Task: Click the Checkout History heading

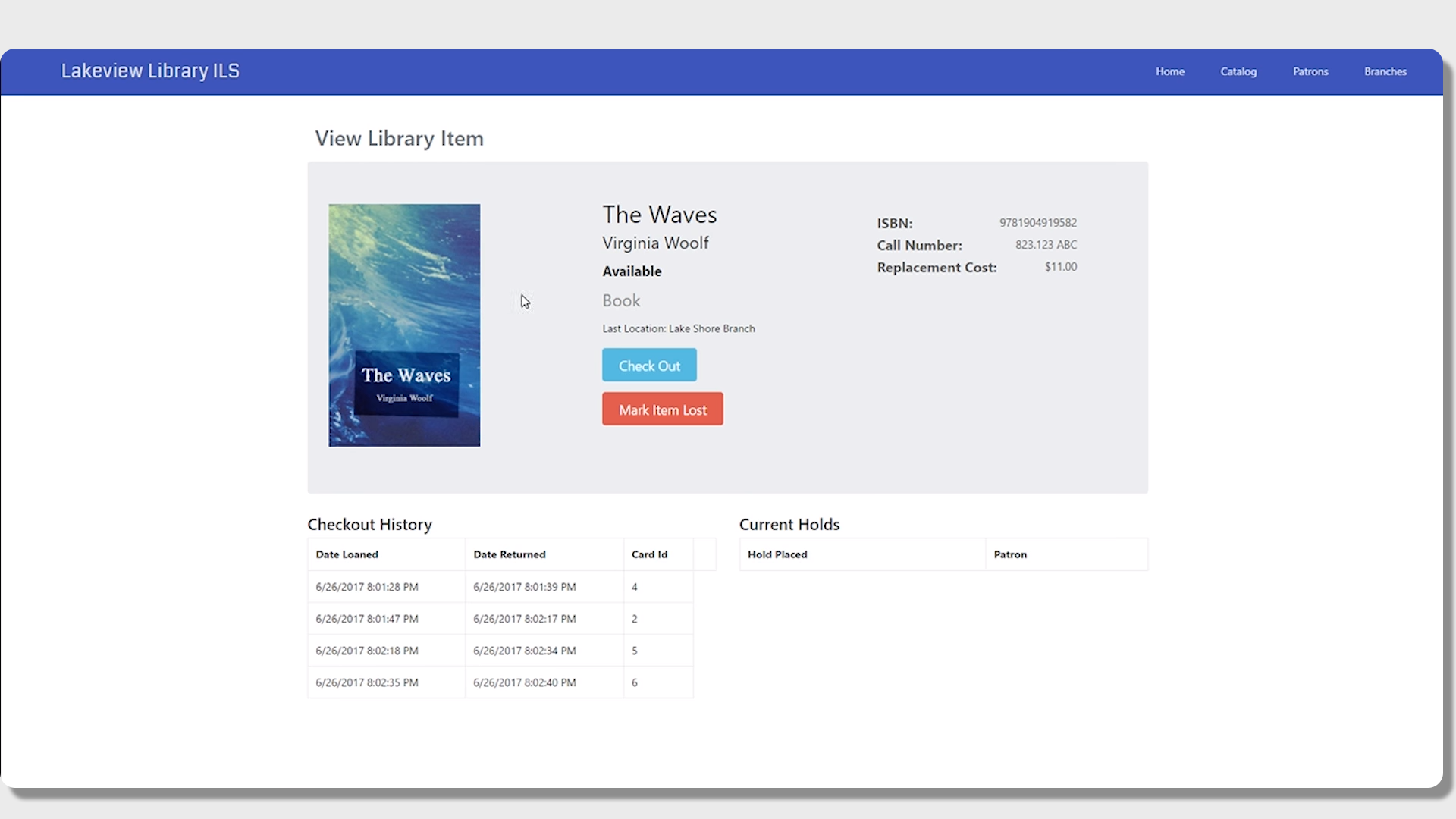Action: (369, 525)
